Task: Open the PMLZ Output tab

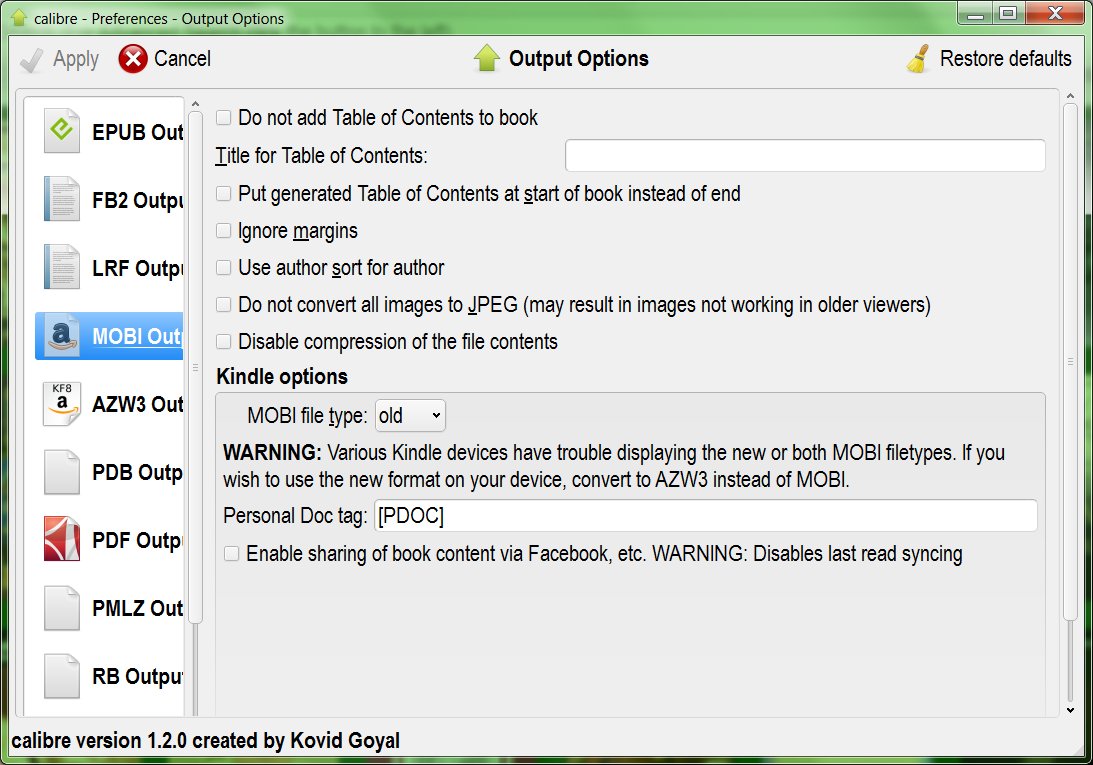Action: [x=137, y=608]
